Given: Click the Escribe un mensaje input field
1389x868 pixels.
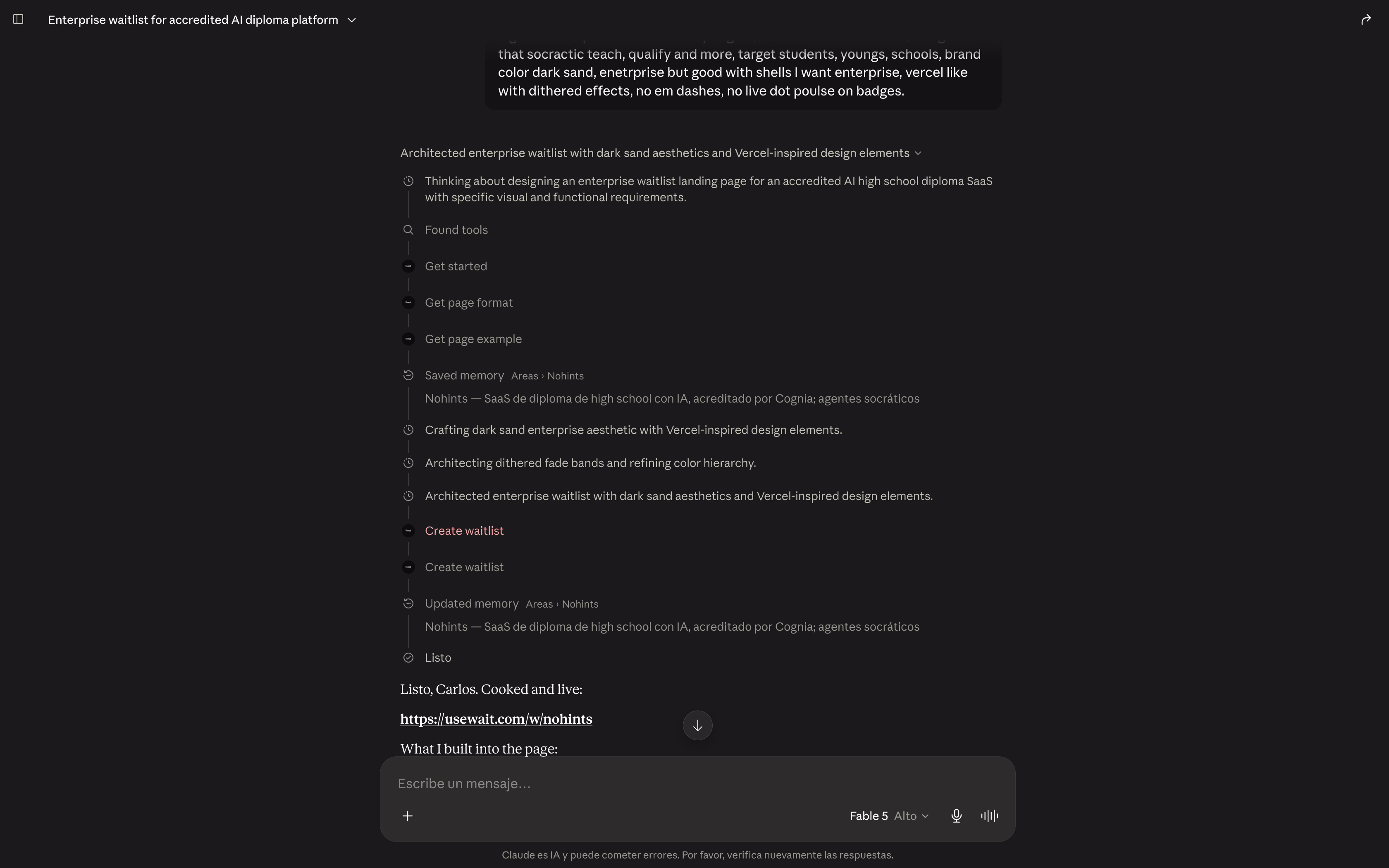Looking at the screenshot, I should coord(697,784).
